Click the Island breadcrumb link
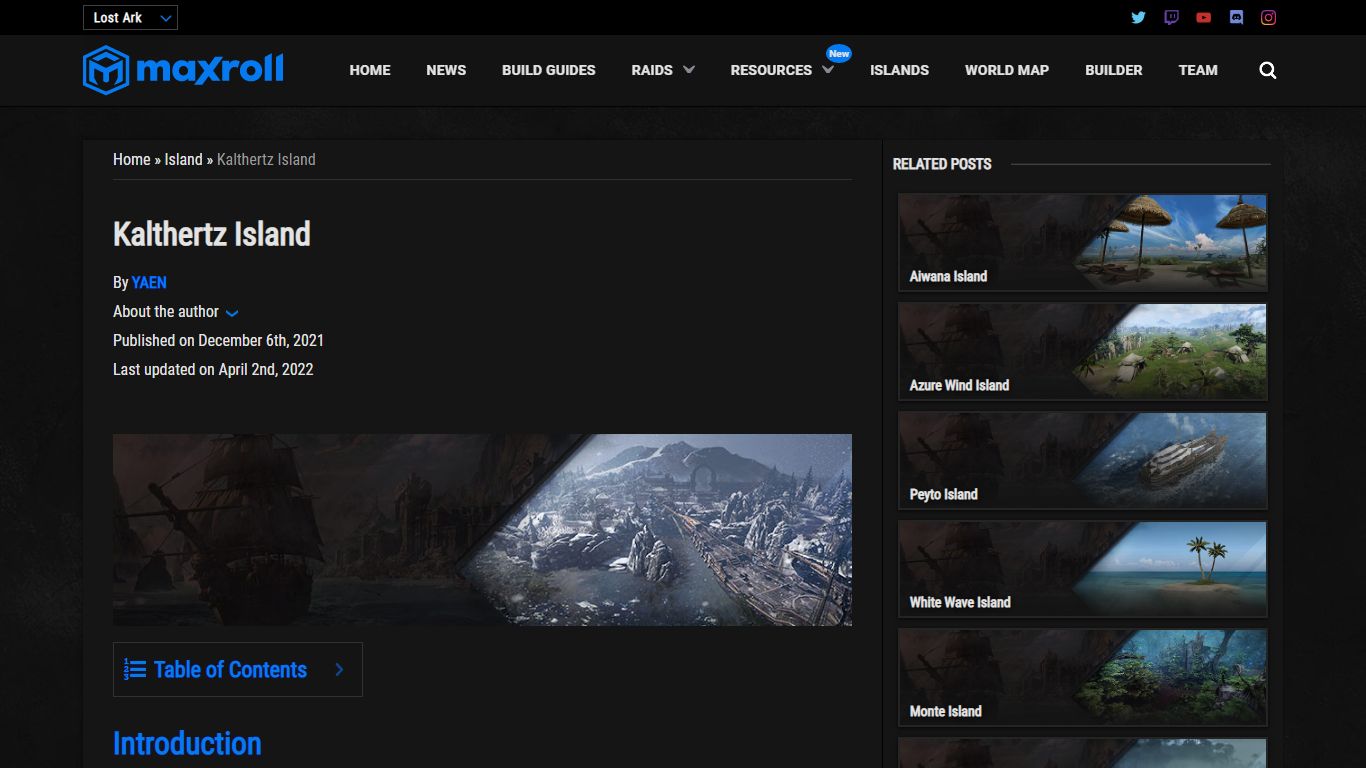Screen dimensions: 1366x768 (183, 159)
